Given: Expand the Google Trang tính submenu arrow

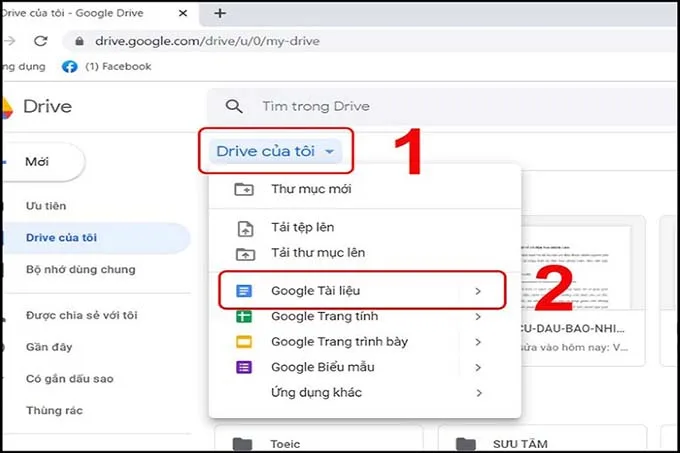Looking at the screenshot, I should [x=478, y=317].
